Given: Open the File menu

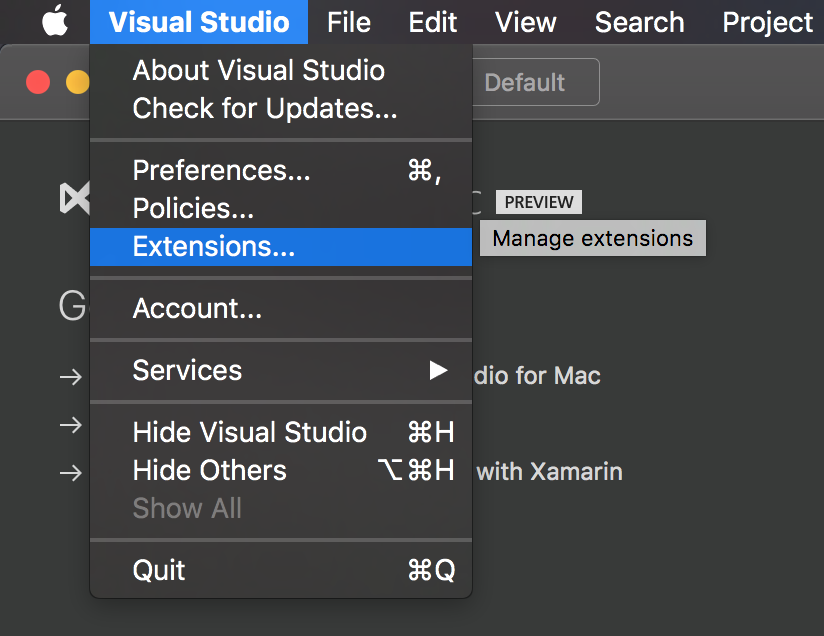Looking at the screenshot, I should coord(349,22).
